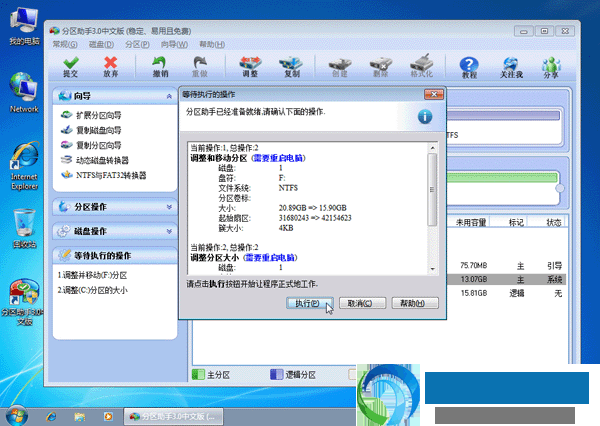Viewport: 600px width, 426px height.
Task: Click the 执行(P) button
Action: point(310,303)
